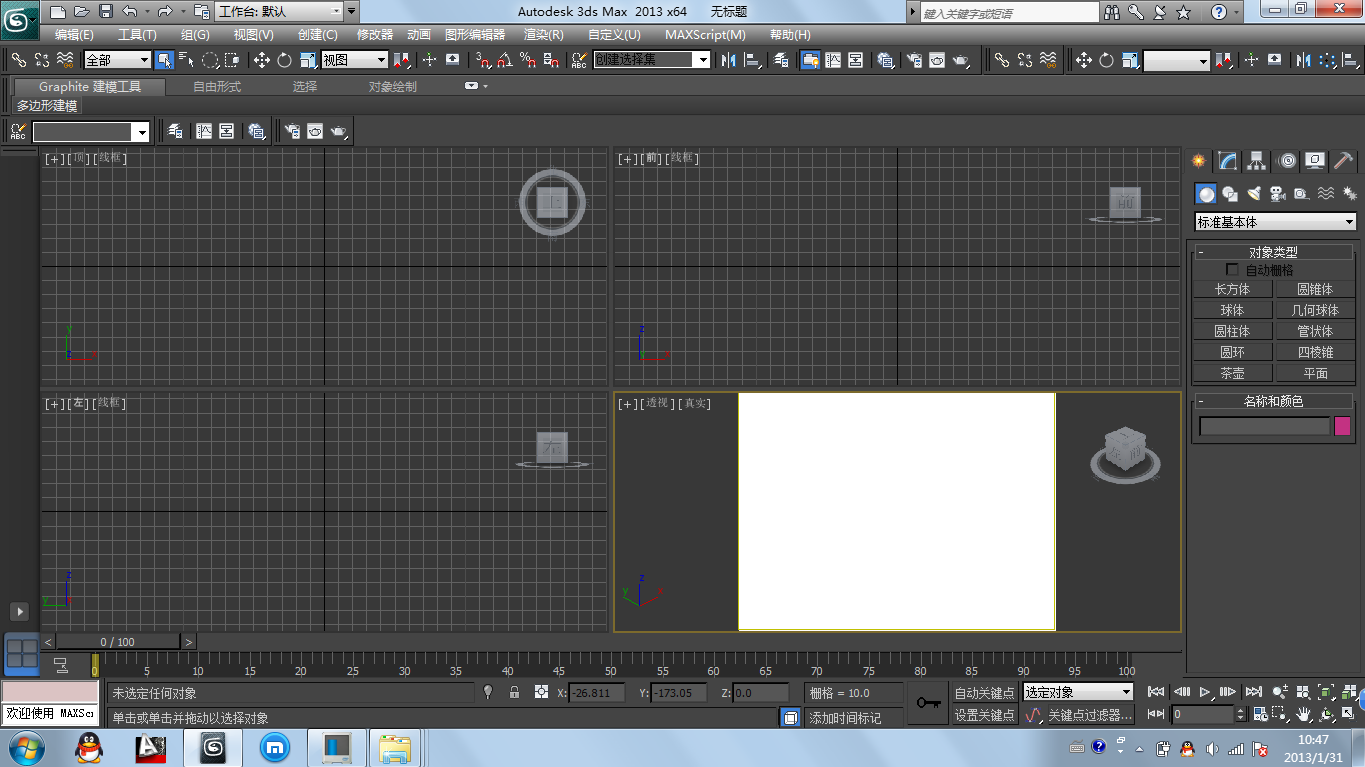Toggle the selection lock padlock in the status bar
Image resolution: width=1365 pixels, height=767 pixels.
click(x=514, y=692)
